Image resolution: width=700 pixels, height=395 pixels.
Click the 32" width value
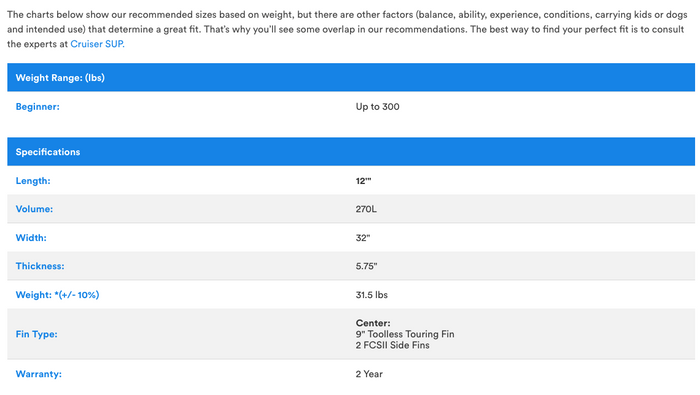(363, 237)
